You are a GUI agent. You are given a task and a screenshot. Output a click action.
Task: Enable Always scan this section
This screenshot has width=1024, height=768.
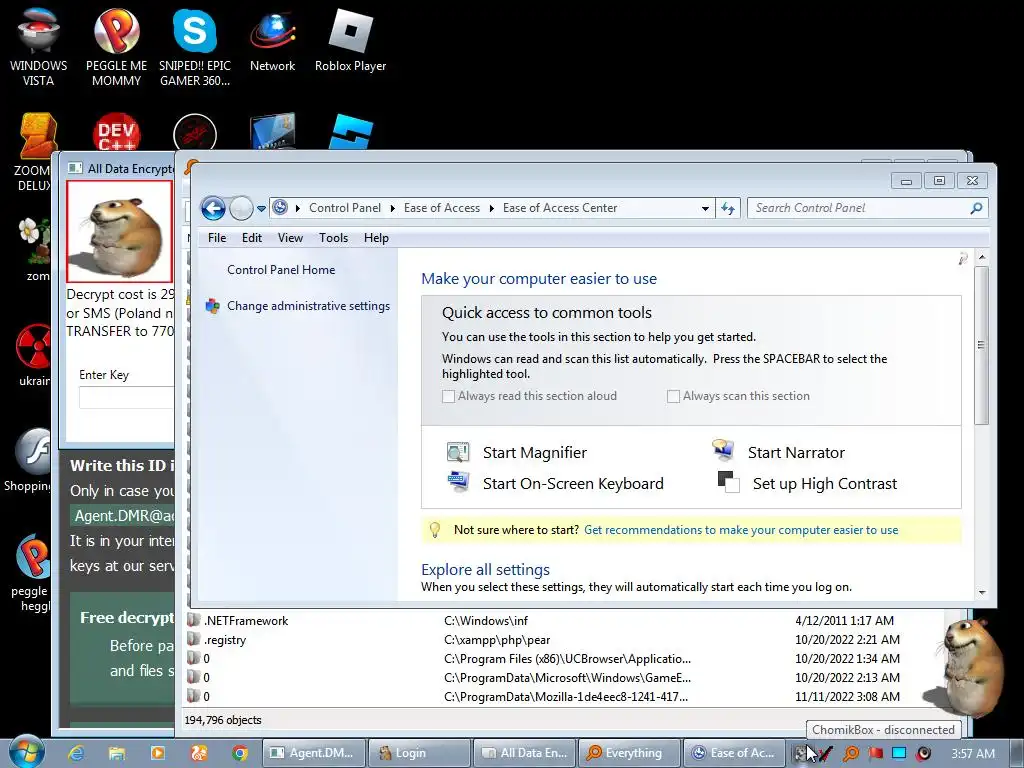pyautogui.click(x=673, y=396)
